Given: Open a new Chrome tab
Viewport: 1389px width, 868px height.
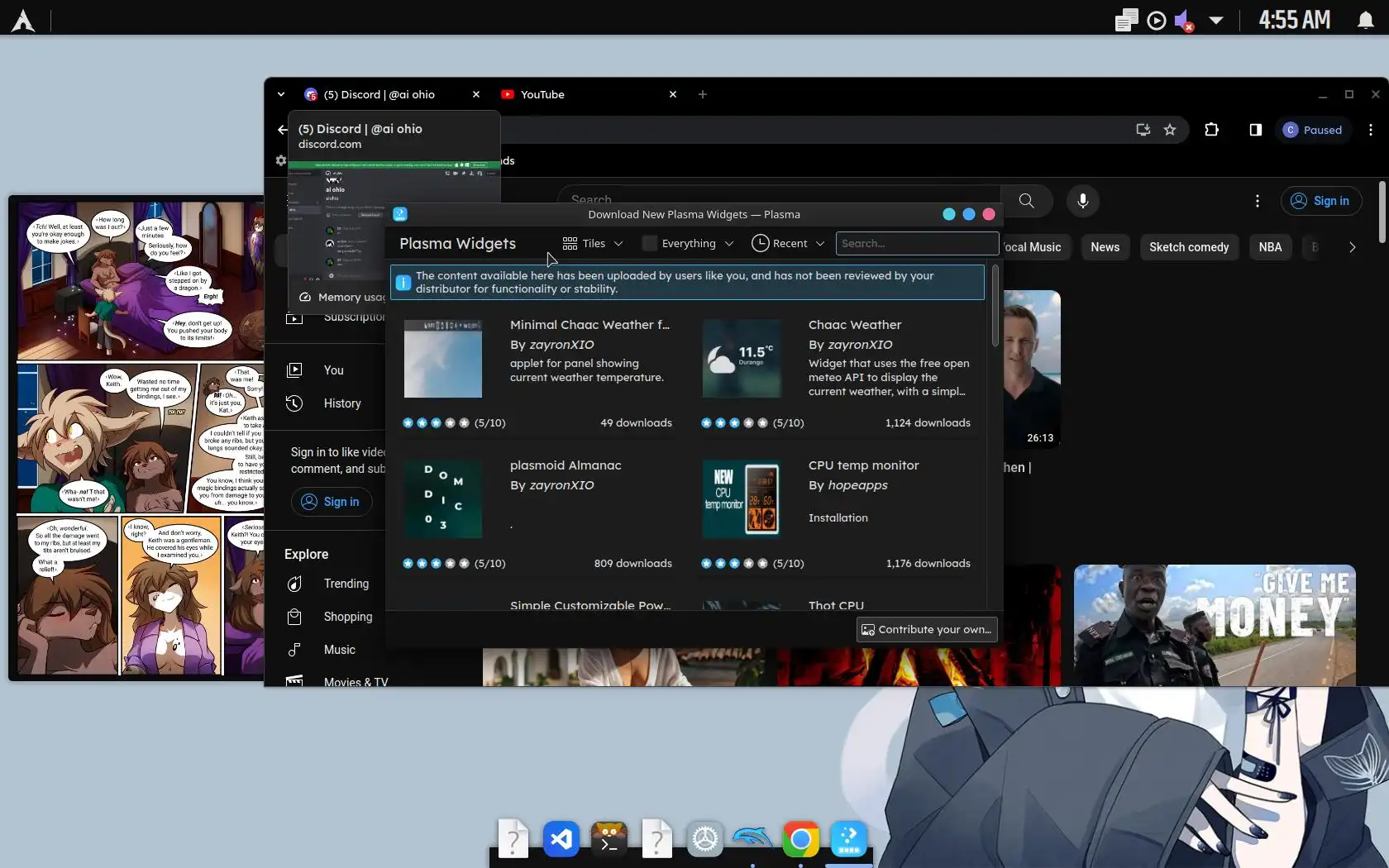Looking at the screenshot, I should 703,94.
